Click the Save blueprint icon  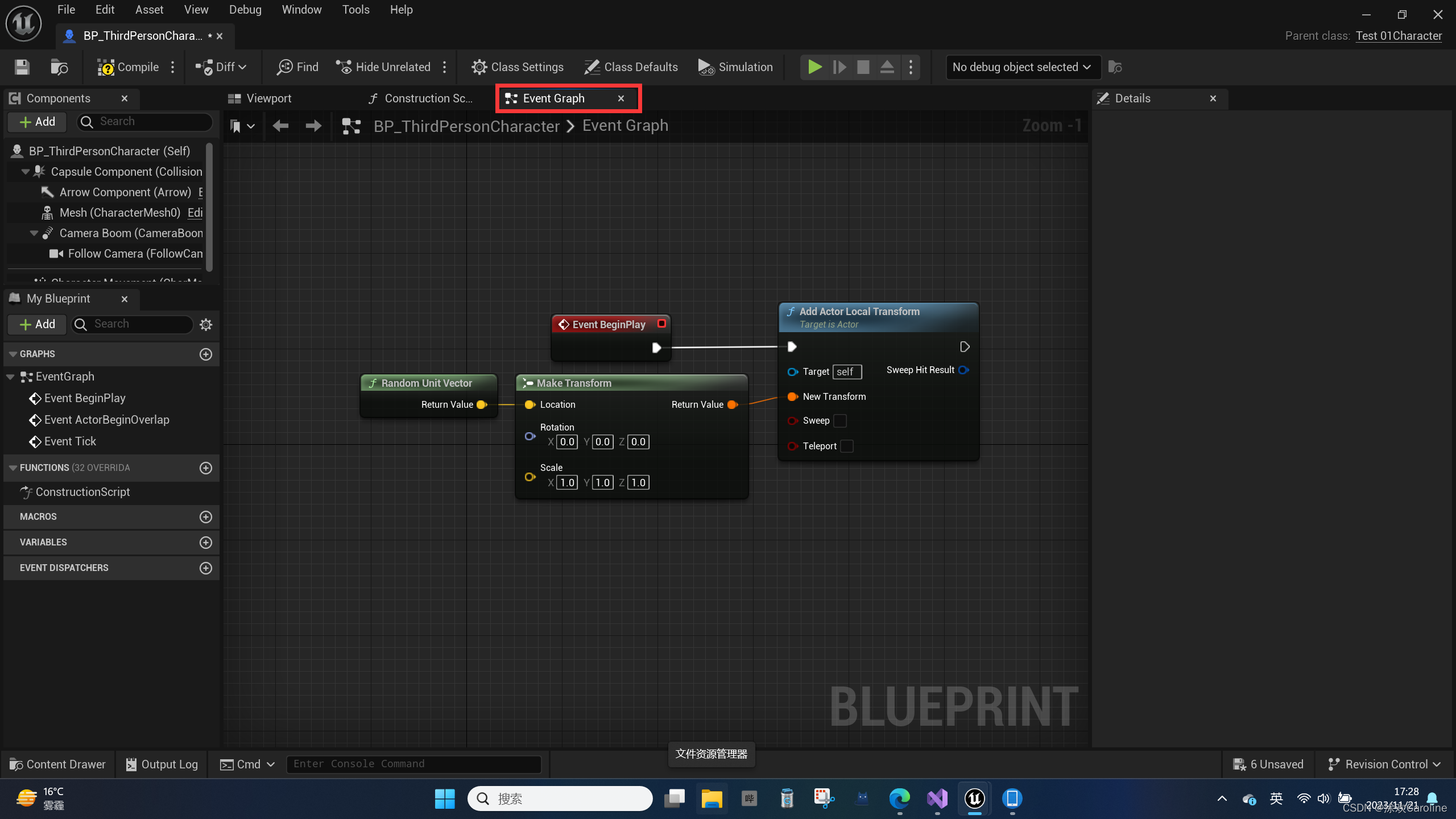pos(22,67)
